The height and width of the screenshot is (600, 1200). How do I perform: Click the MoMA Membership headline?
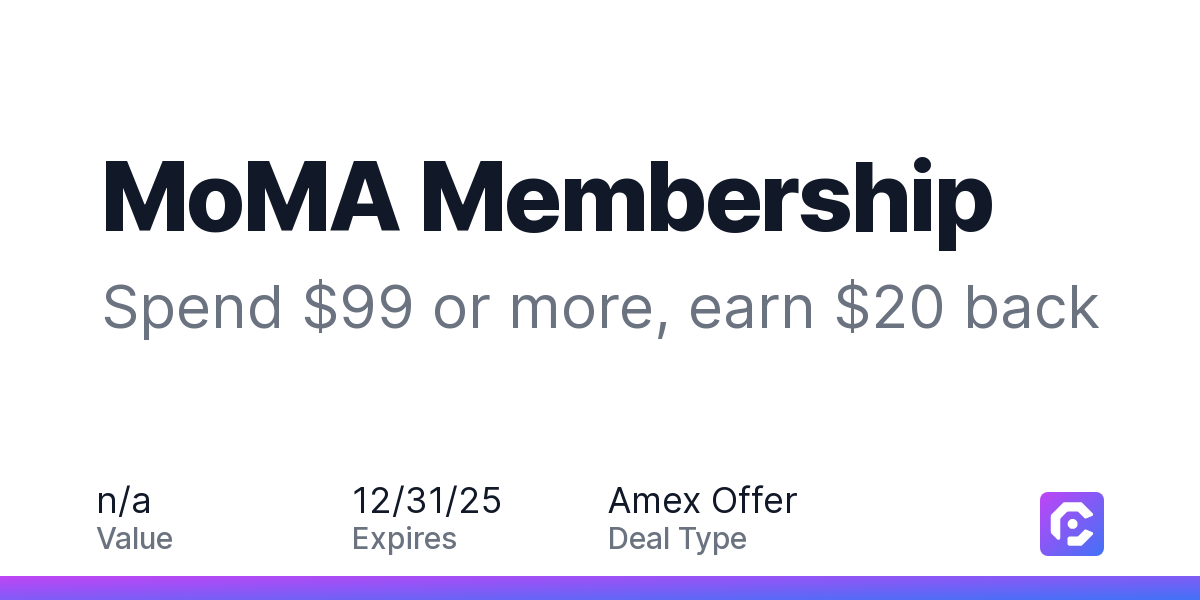click(x=547, y=200)
